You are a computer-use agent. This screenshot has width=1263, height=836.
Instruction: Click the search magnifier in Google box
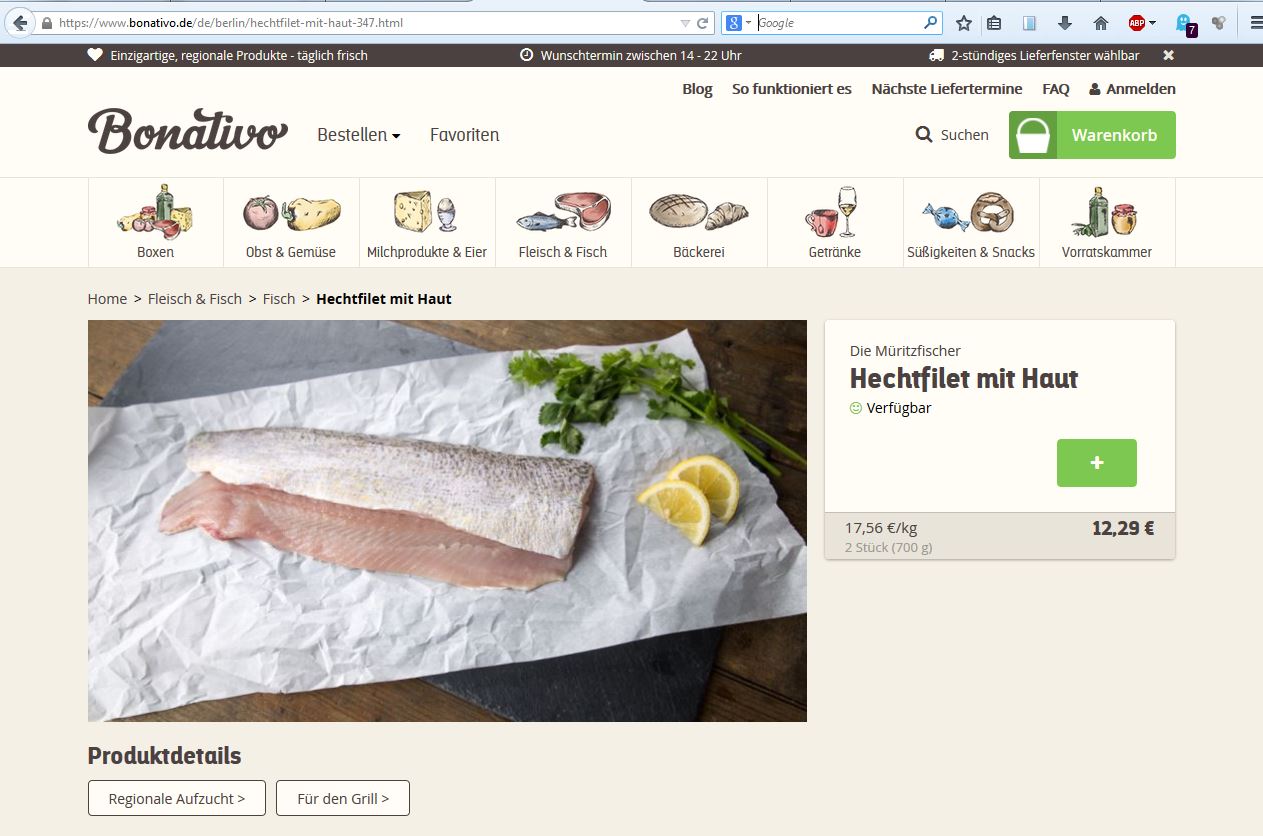click(x=931, y=22)
